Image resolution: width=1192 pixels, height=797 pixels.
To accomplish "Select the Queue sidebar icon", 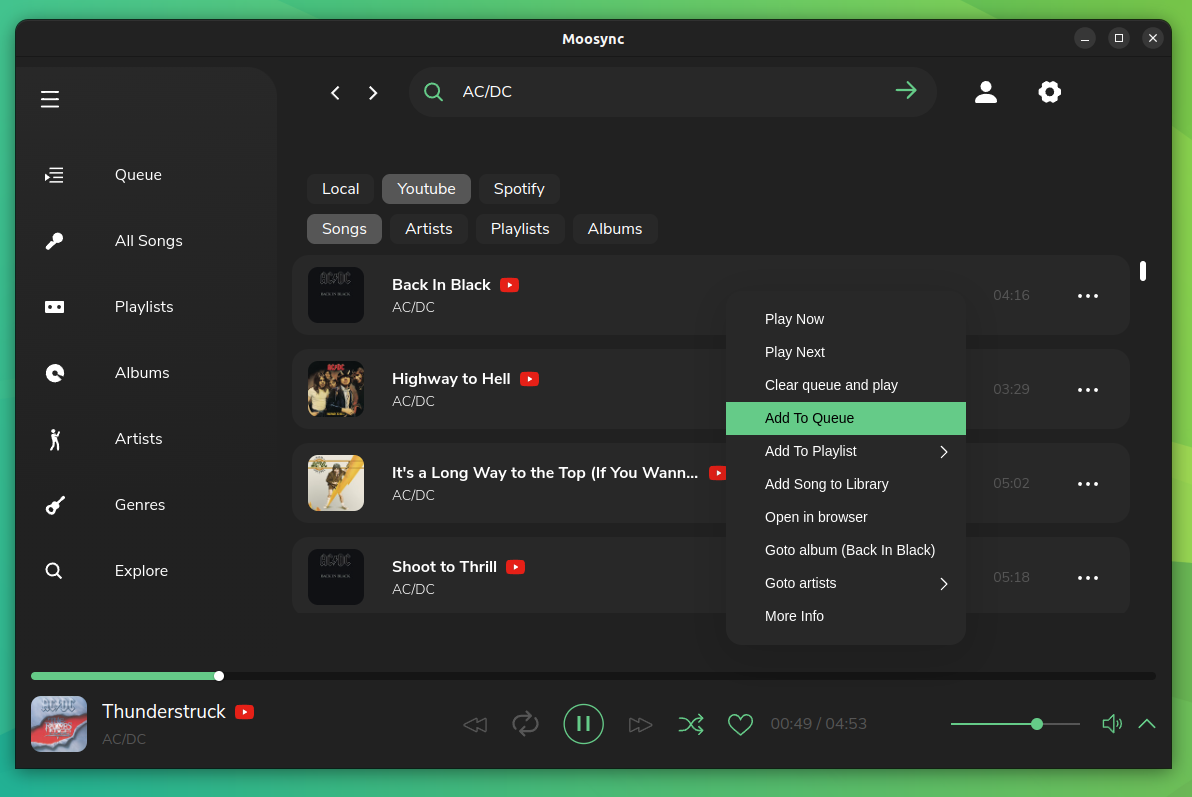I will point(54,174).
